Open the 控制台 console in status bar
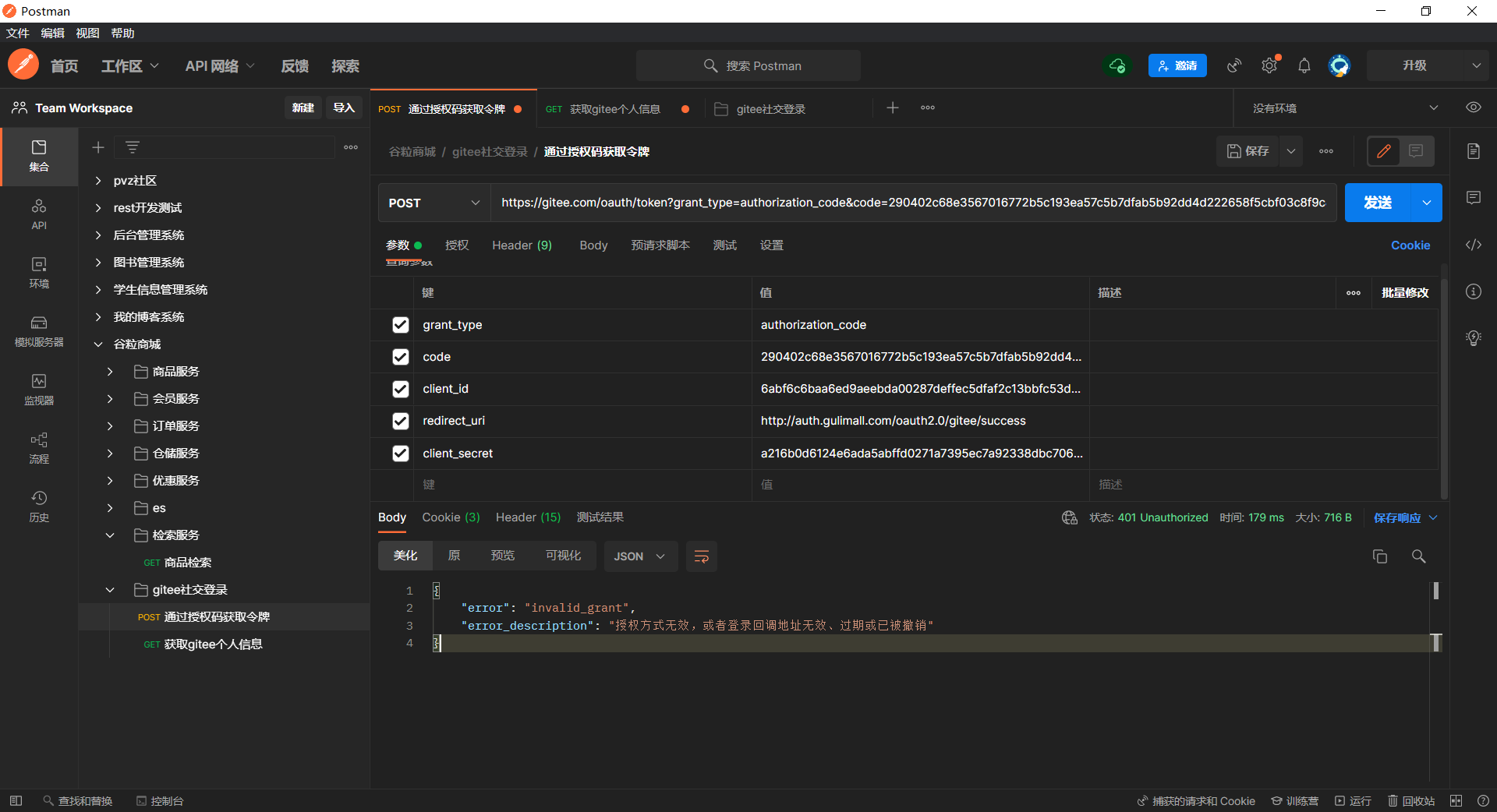Screen dimensions: 1497x812 (x=160, y=800)
